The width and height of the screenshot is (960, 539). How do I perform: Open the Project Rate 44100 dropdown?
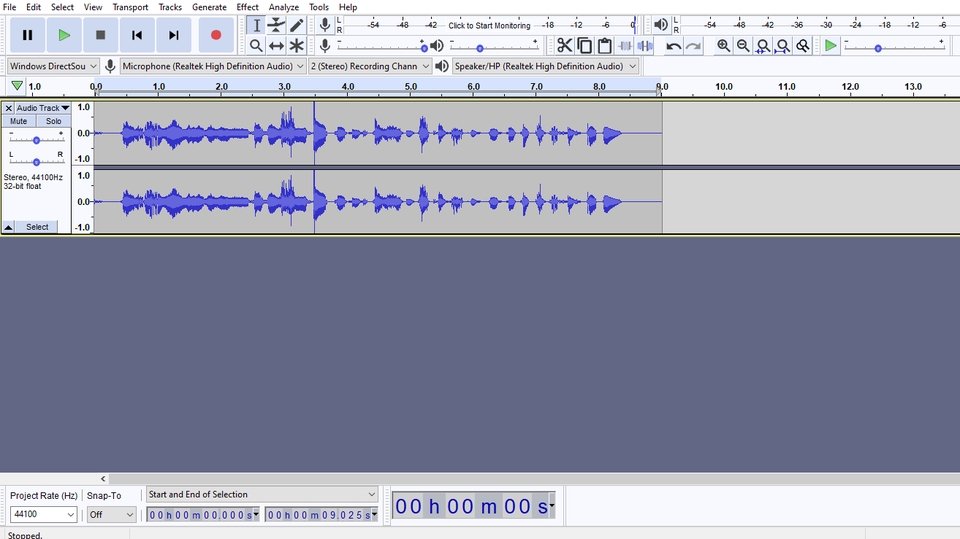[x=43, y=514]
